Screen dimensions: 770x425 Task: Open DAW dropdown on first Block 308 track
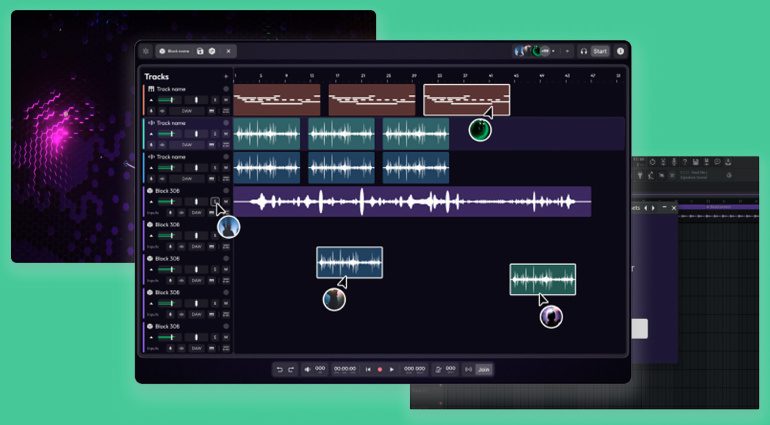pos(197,212)
